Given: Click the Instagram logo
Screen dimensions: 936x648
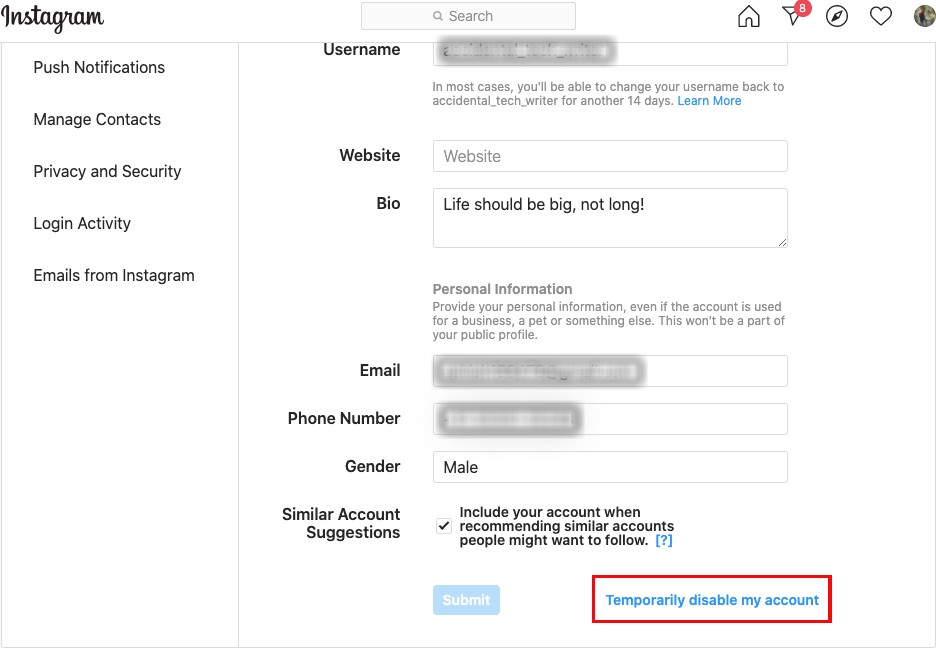Looking at the screenshot, I should 53,18.
